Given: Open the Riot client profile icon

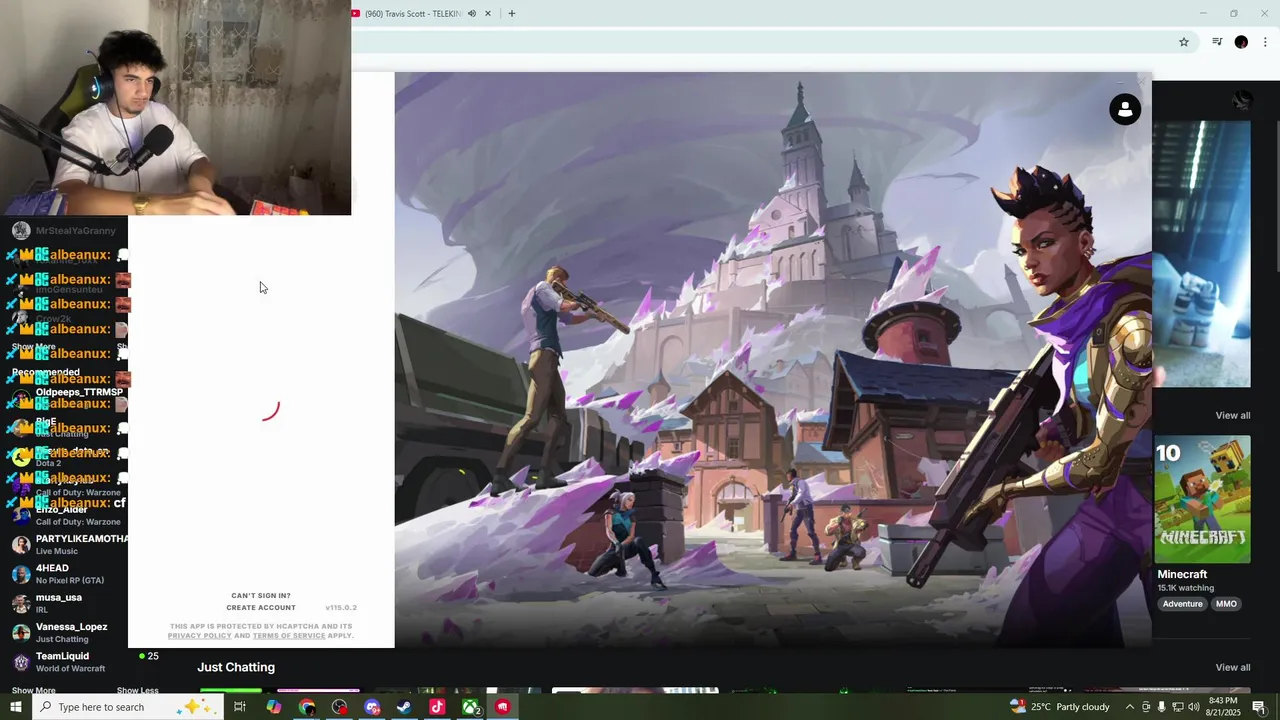Looking at the screenshot, I should [1125, 109].
